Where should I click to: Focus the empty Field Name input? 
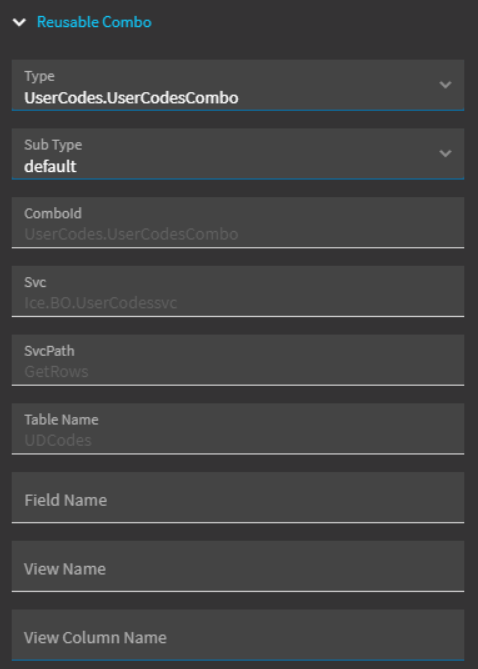point(238,497)
